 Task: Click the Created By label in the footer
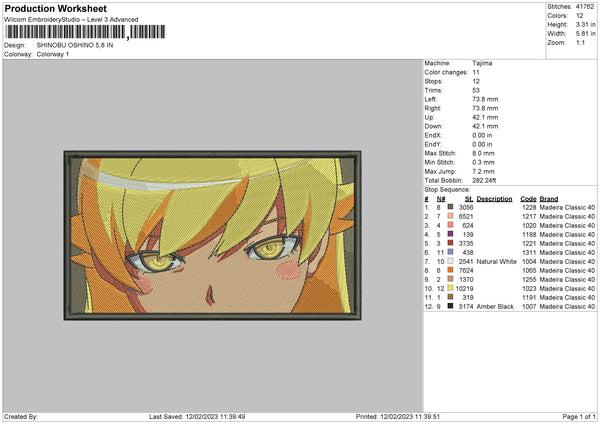click(21, 416)
